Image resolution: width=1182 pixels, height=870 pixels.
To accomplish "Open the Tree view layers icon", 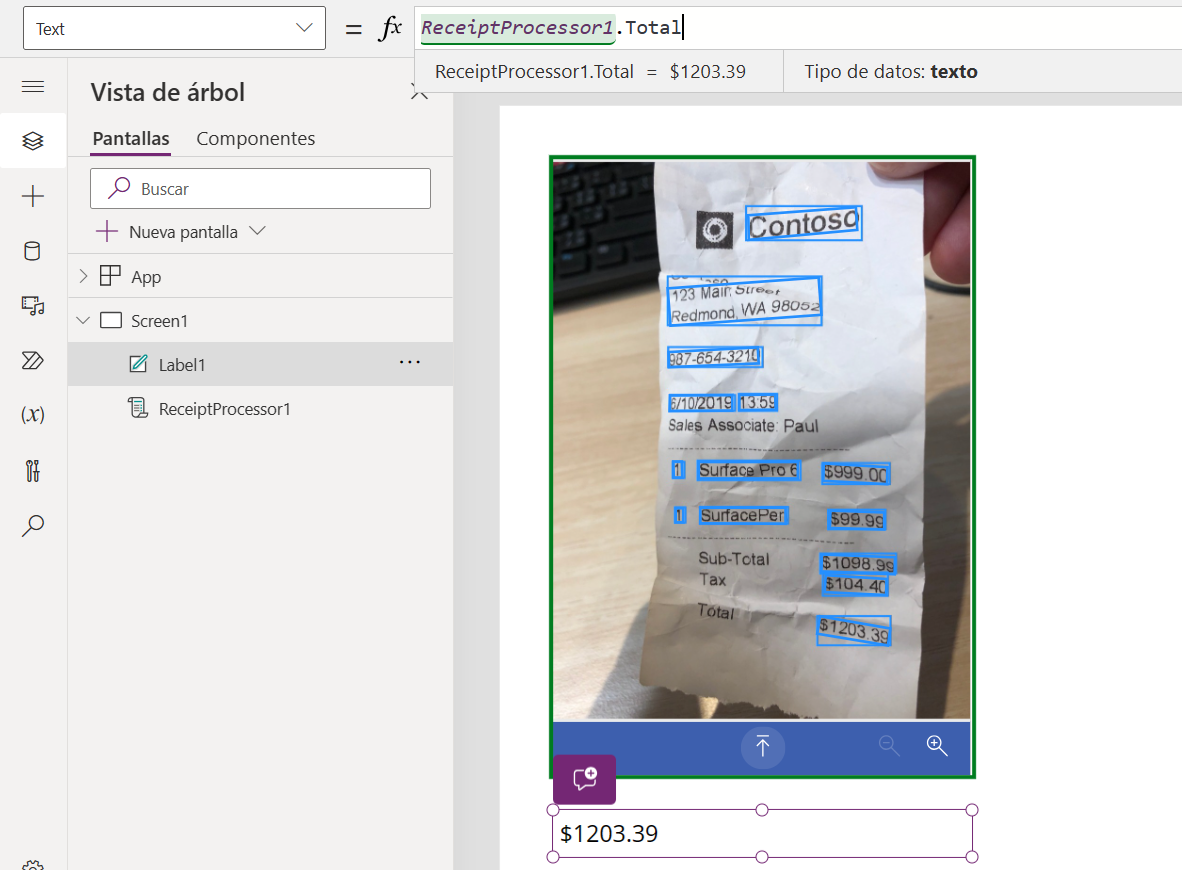I will pyautogui.click(x=32, y=141).
